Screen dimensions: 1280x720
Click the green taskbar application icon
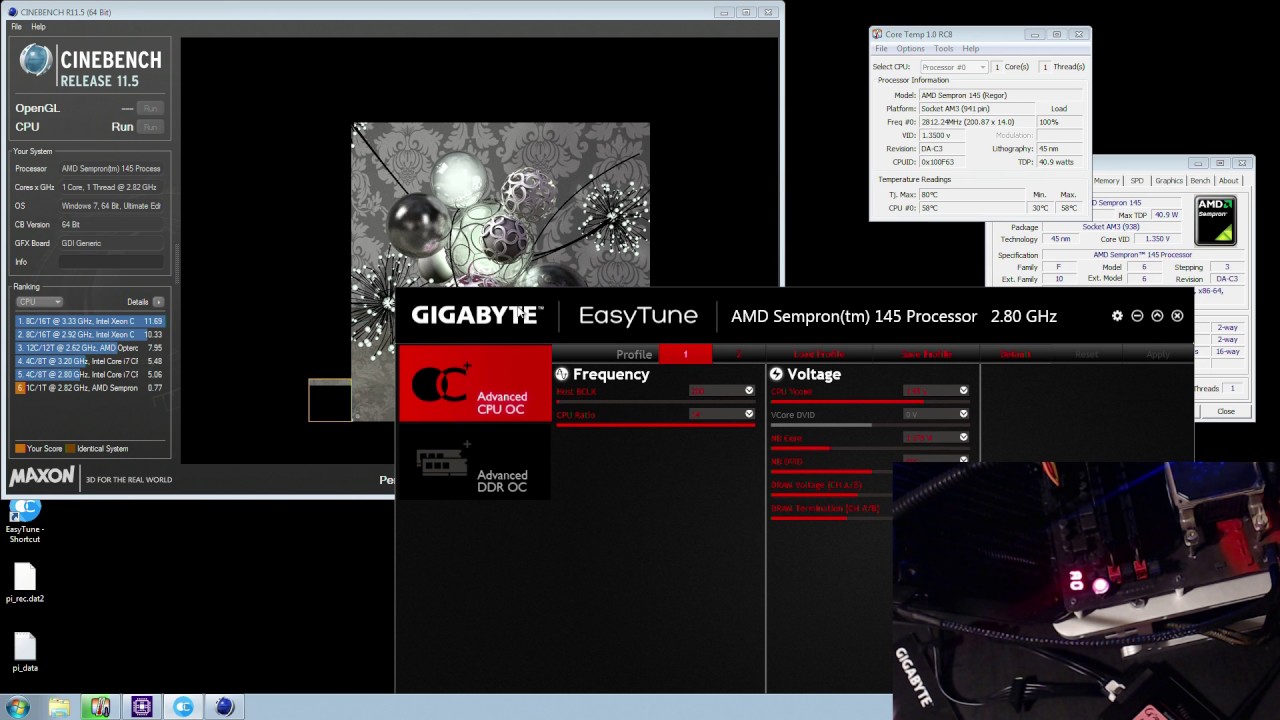[x=100, y=707]
